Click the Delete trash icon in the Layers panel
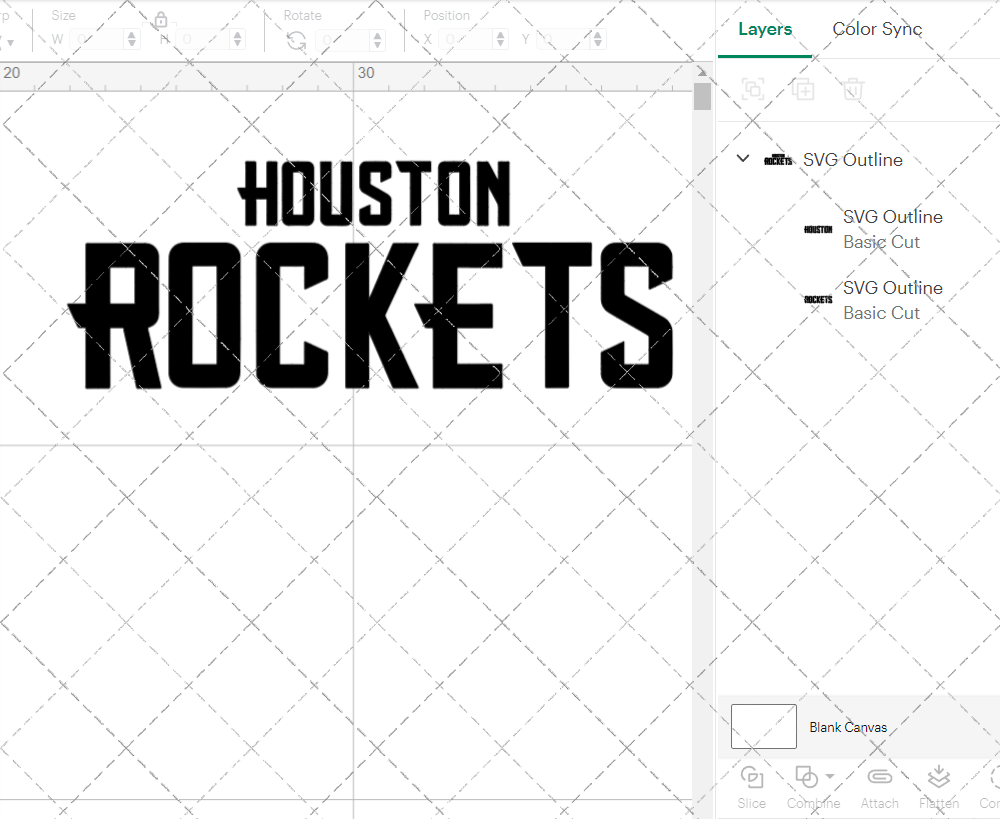 point(853,89)
